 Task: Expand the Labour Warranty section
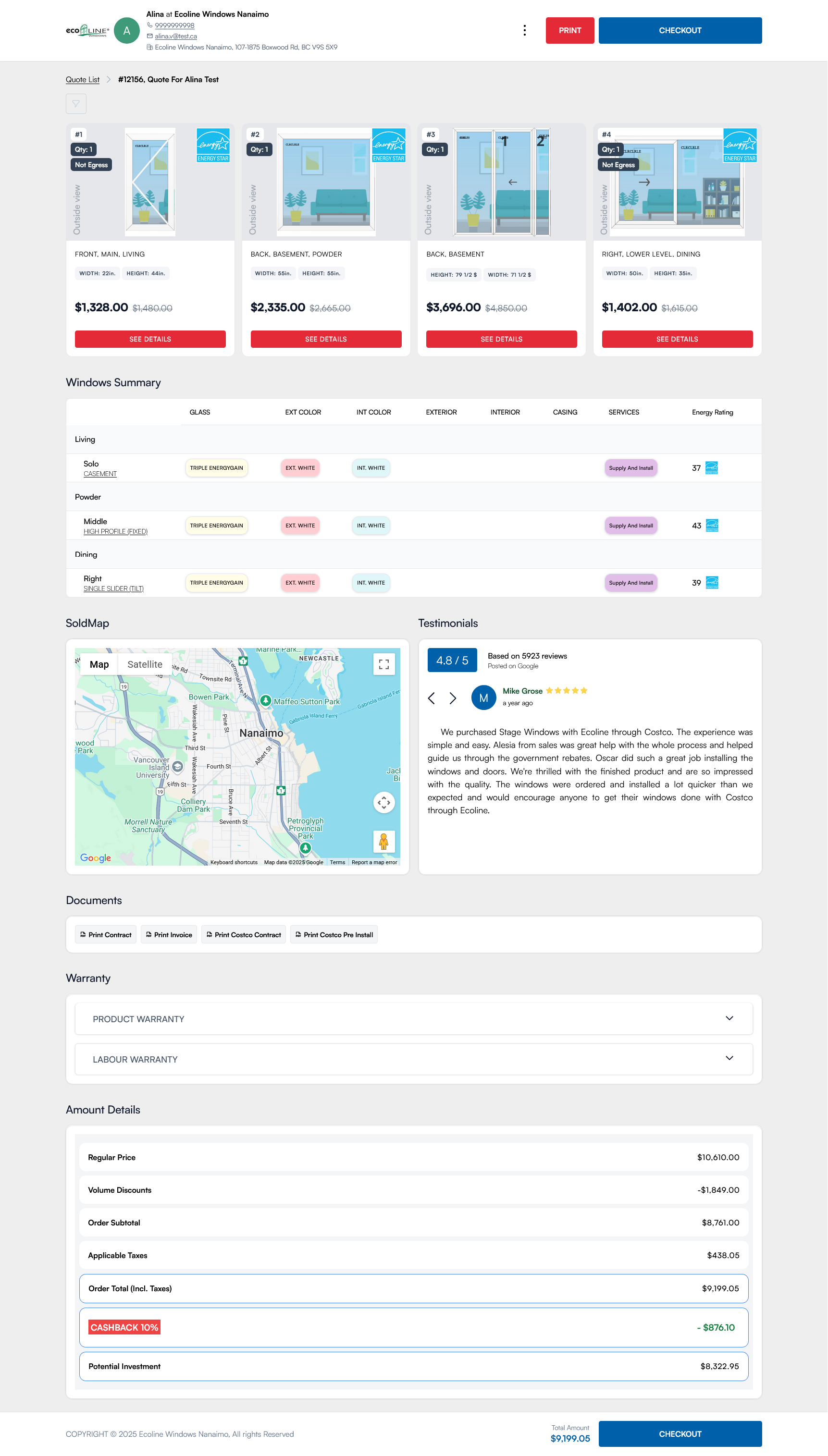(413, 1059)
